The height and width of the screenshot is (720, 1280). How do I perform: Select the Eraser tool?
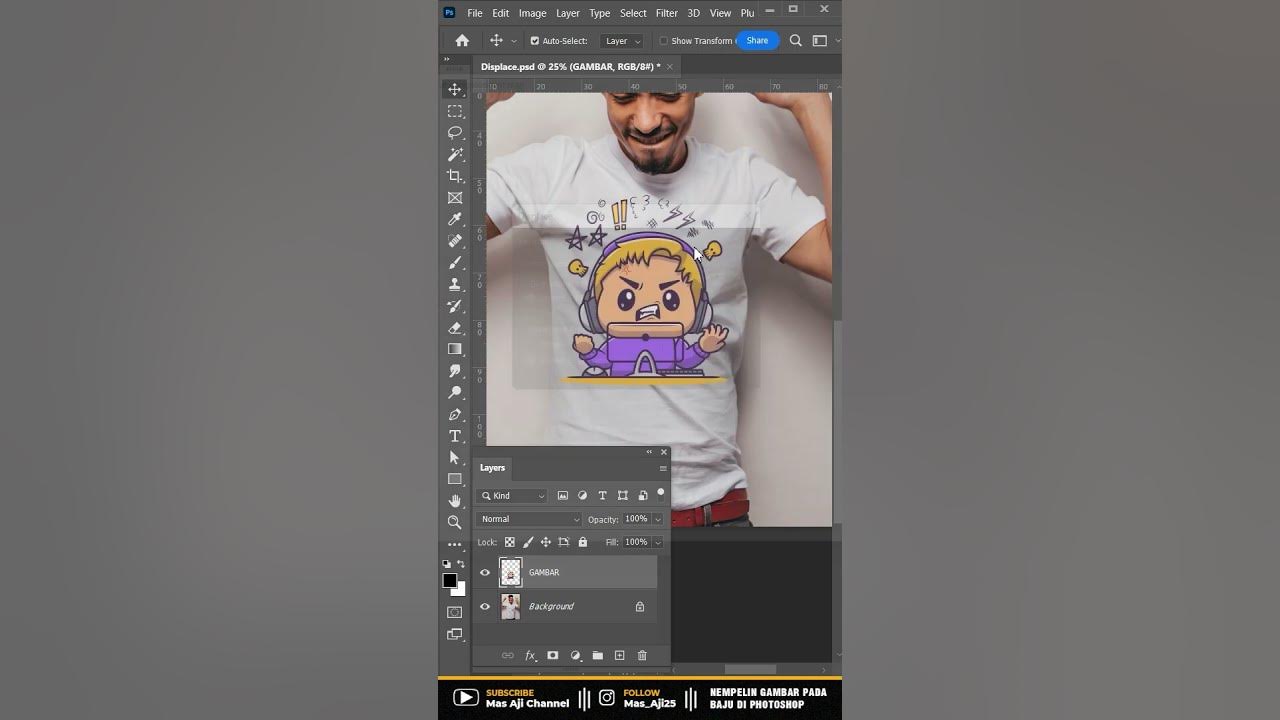click(455, 328)
